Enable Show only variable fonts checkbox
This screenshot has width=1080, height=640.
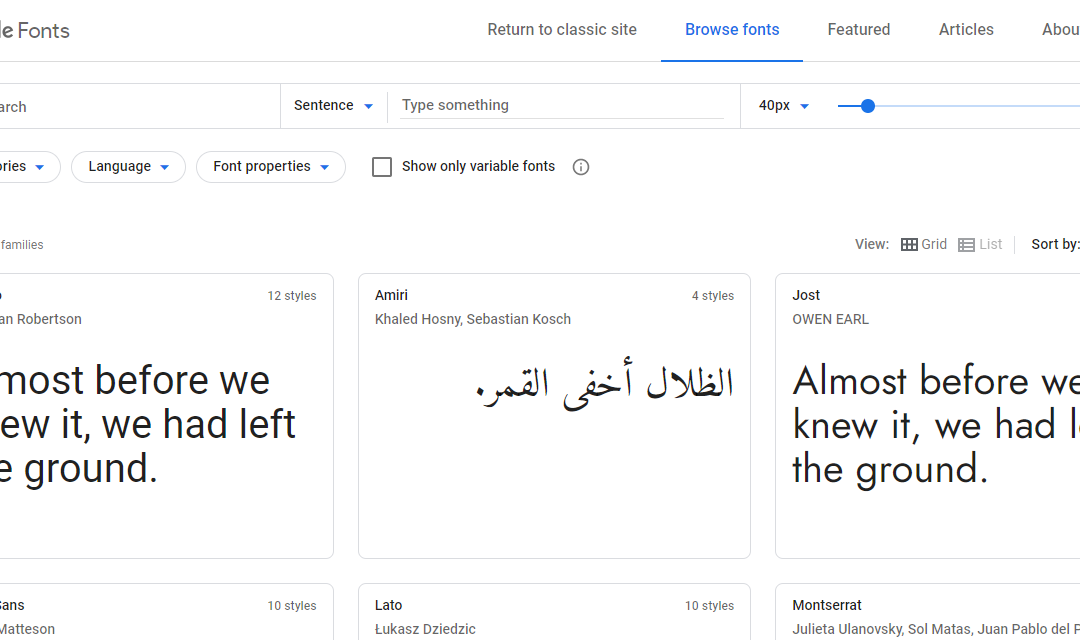(382, 167)
